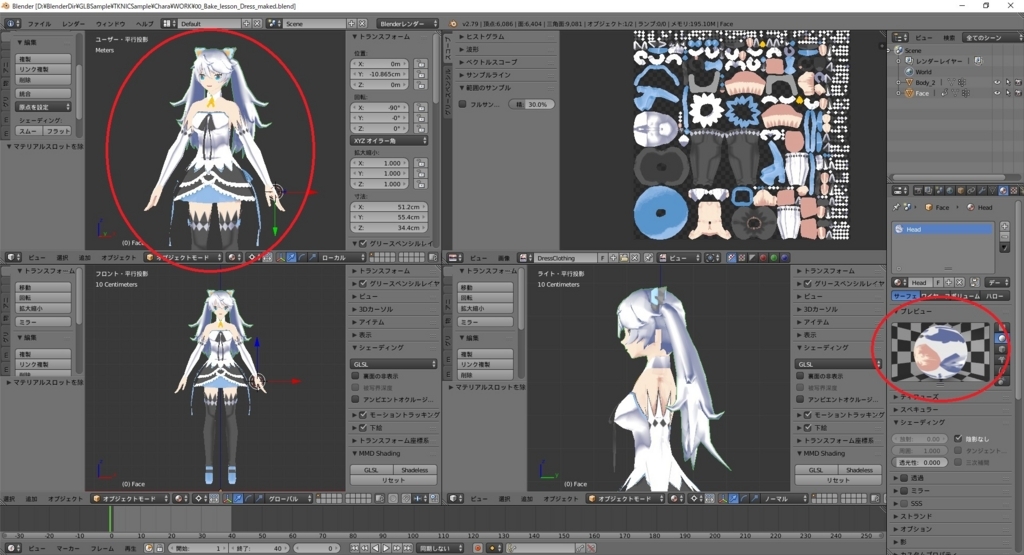Click the location X lock icon
Image resolution: width=1024 pixels, height=555 pixels.
pyautogui.click(x=421, y=64)
